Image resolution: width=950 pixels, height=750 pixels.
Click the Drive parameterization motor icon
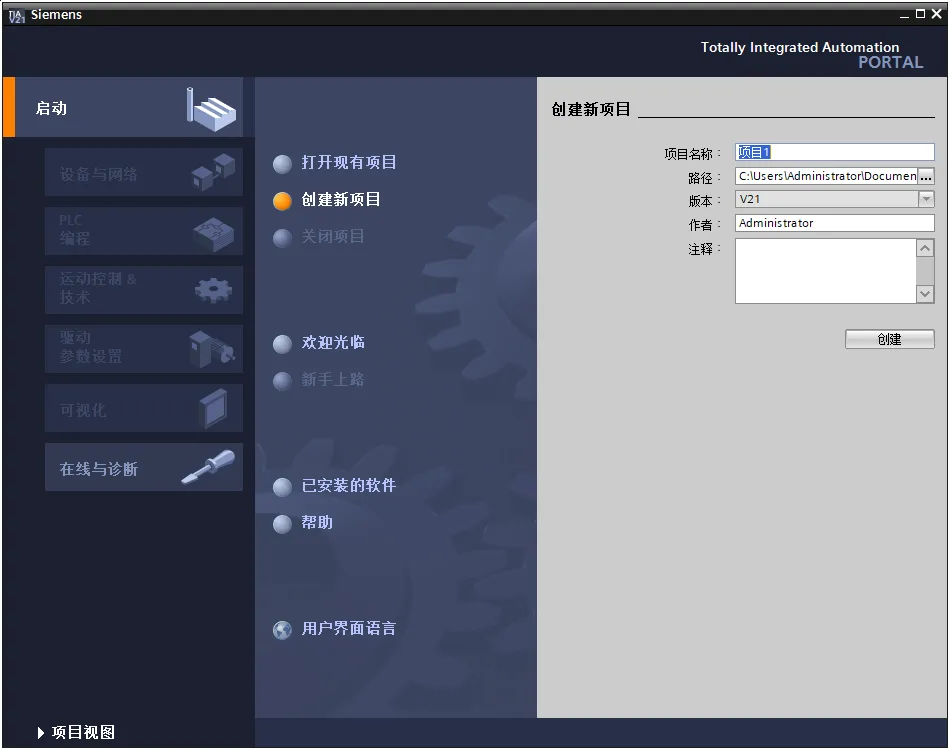point(211,349)
